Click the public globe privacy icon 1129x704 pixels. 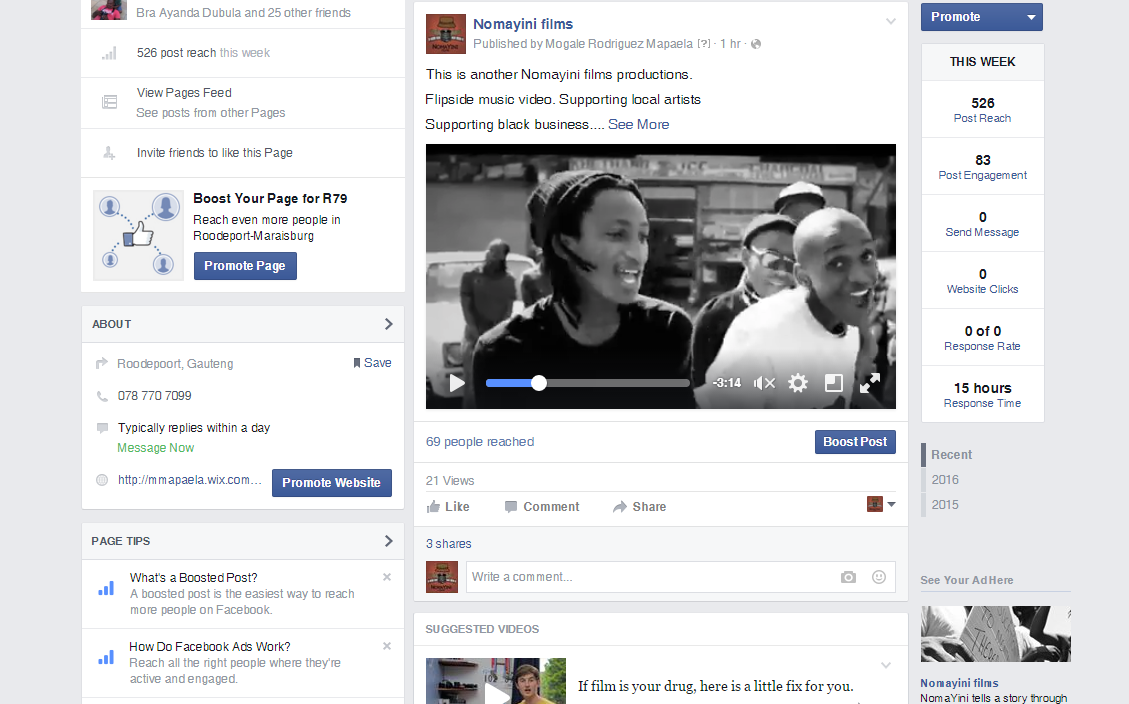tap(756, 44)
